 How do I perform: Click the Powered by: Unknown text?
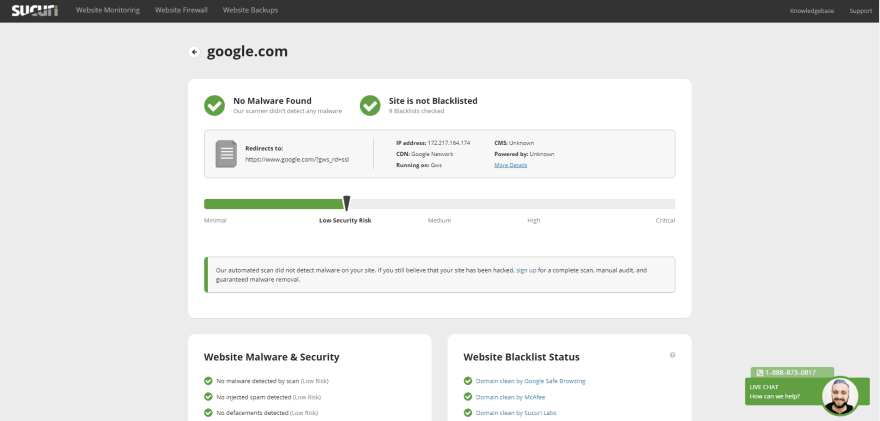[x=524, y=154]
